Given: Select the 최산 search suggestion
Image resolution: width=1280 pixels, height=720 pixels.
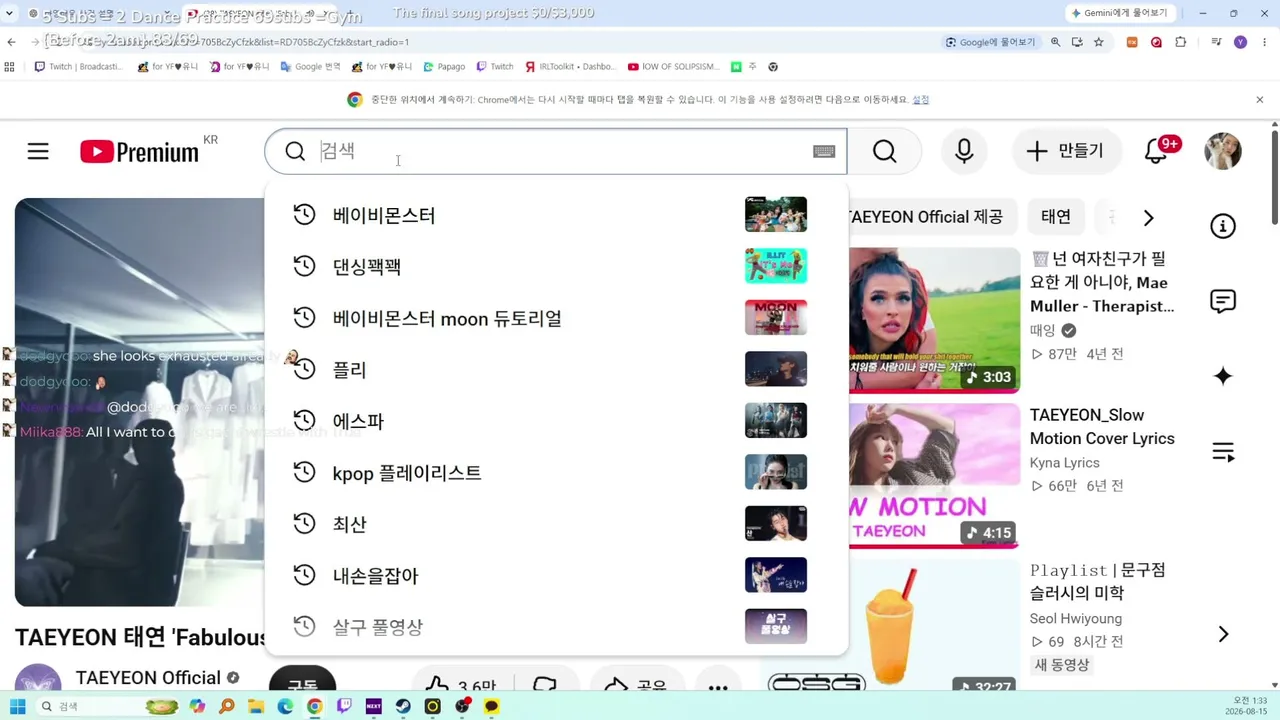Looking at the screenshot, I should [x=556, y=525].
